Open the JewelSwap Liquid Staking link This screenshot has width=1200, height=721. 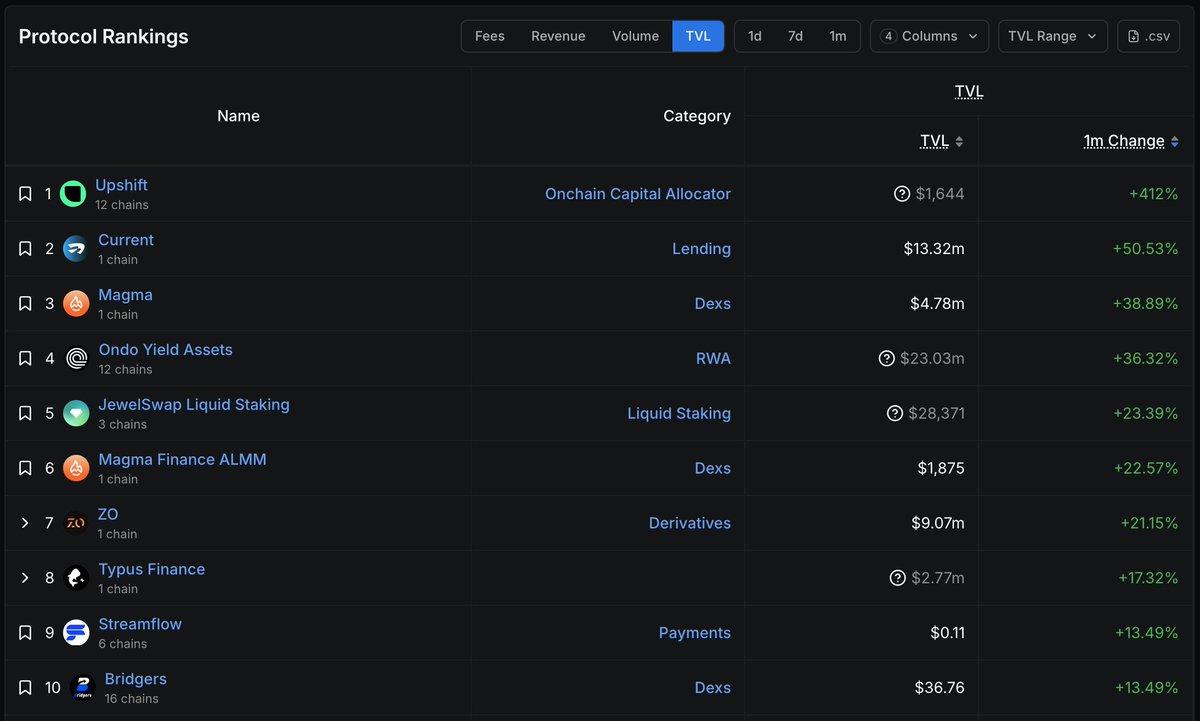(194, 405)
